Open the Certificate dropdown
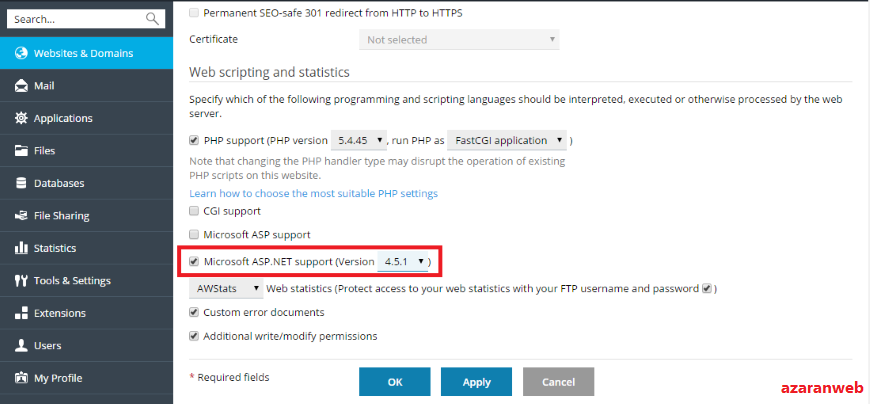Screen dimensions: 870x404 click(459, 40)
